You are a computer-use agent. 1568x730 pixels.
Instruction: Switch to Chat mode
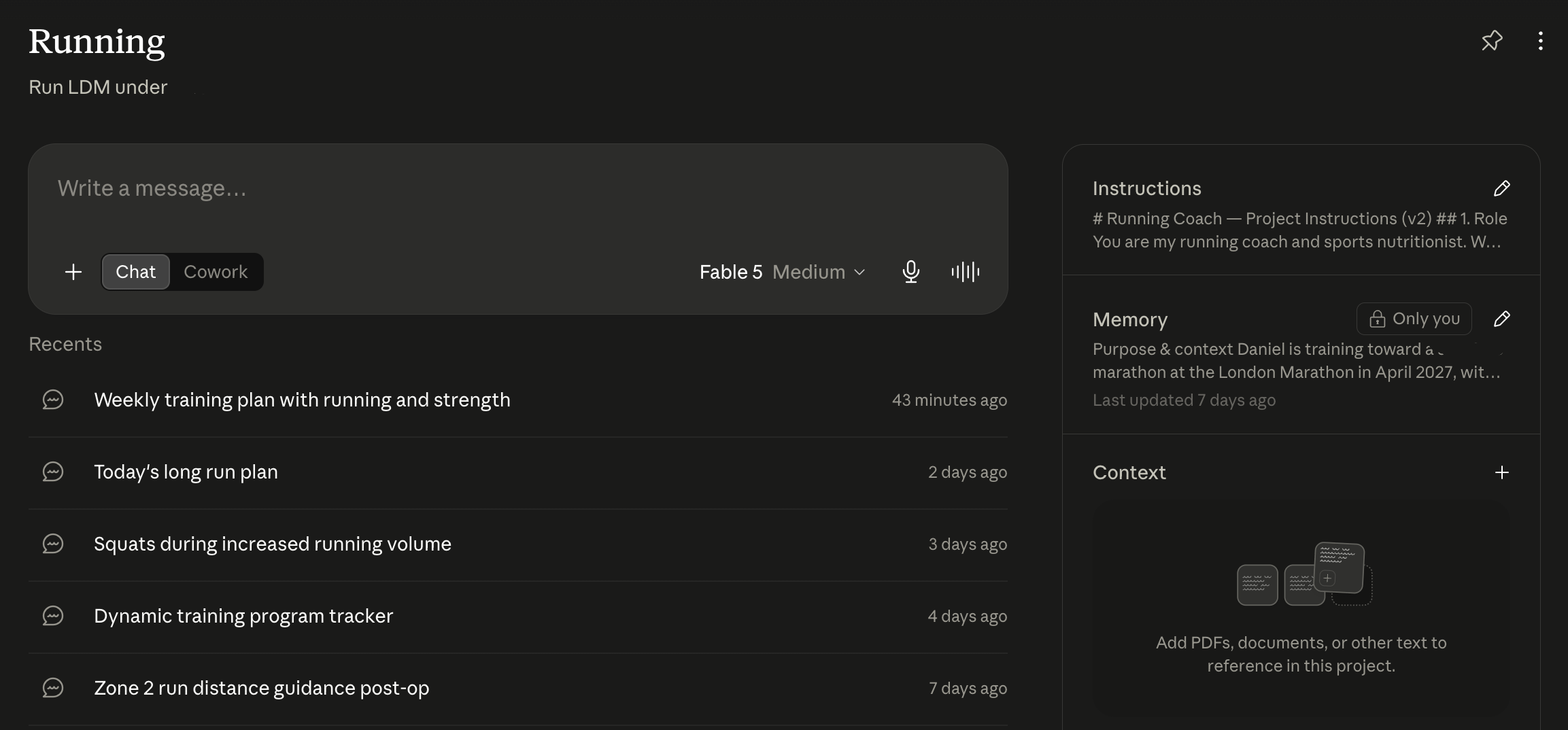click(135, 272)
